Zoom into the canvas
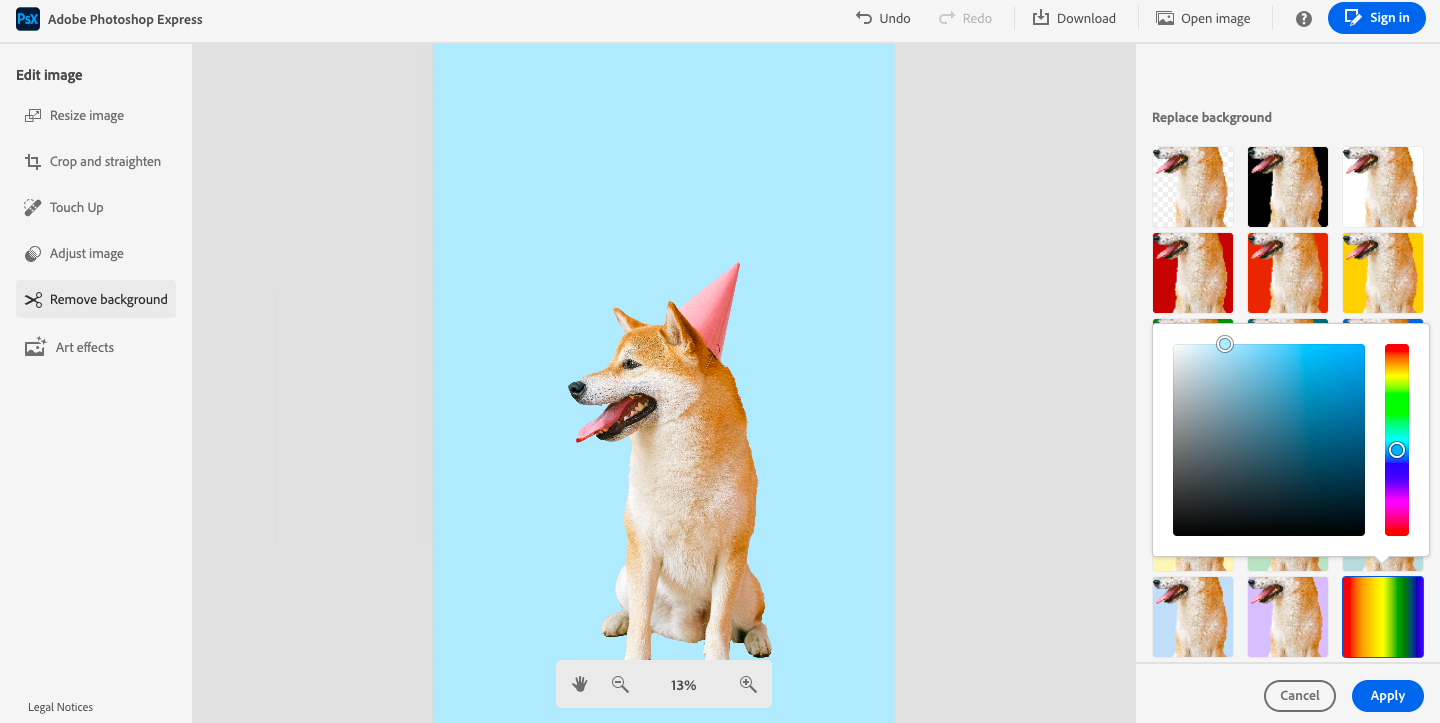Image resolution: width=1440 pixels, height=723 pixels. pyautogui.click(x=747, y=684)
